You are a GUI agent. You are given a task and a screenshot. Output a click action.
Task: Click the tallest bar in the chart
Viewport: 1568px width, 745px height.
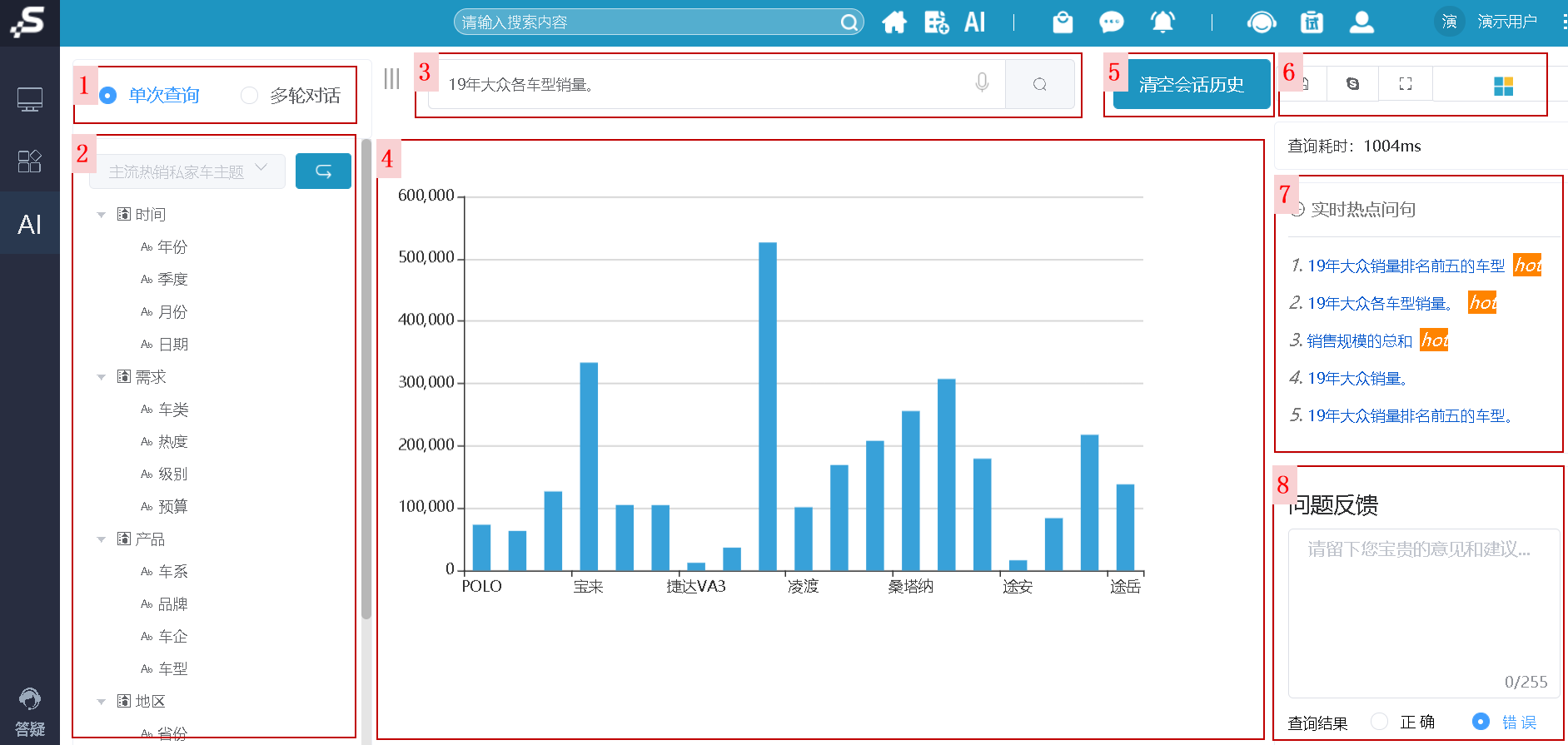tap(768, 406)
